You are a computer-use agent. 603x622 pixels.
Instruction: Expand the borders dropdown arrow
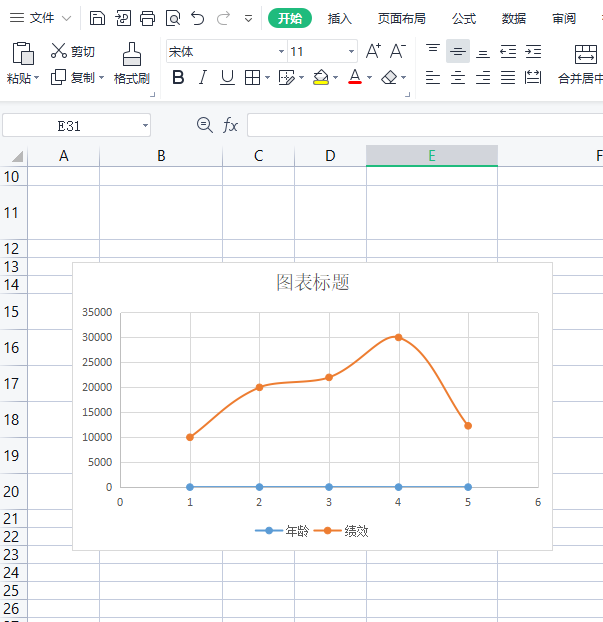(267, 77)
